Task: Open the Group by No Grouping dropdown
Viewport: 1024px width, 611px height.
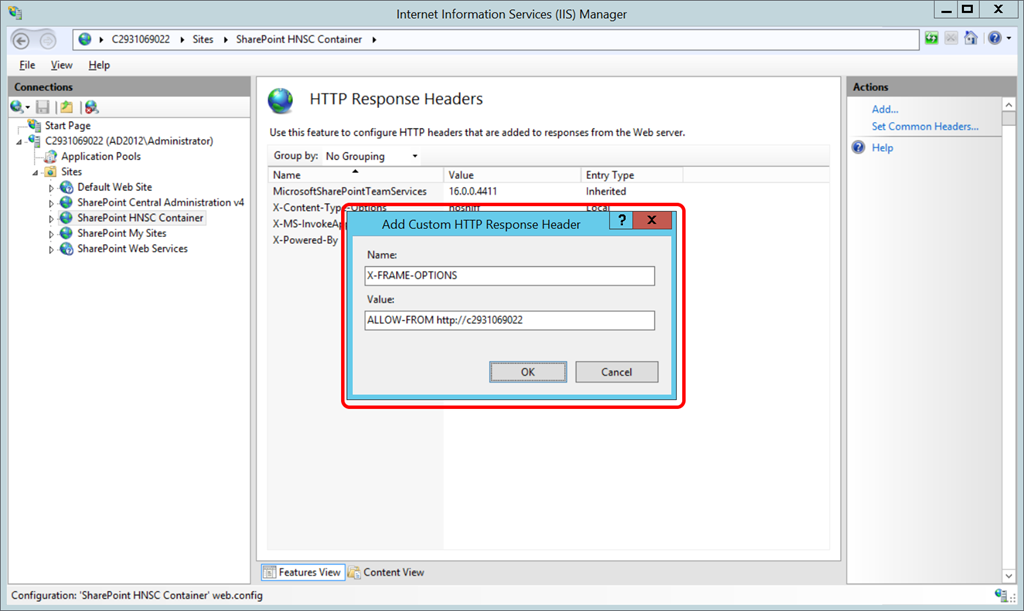Action: coord(371,156)
